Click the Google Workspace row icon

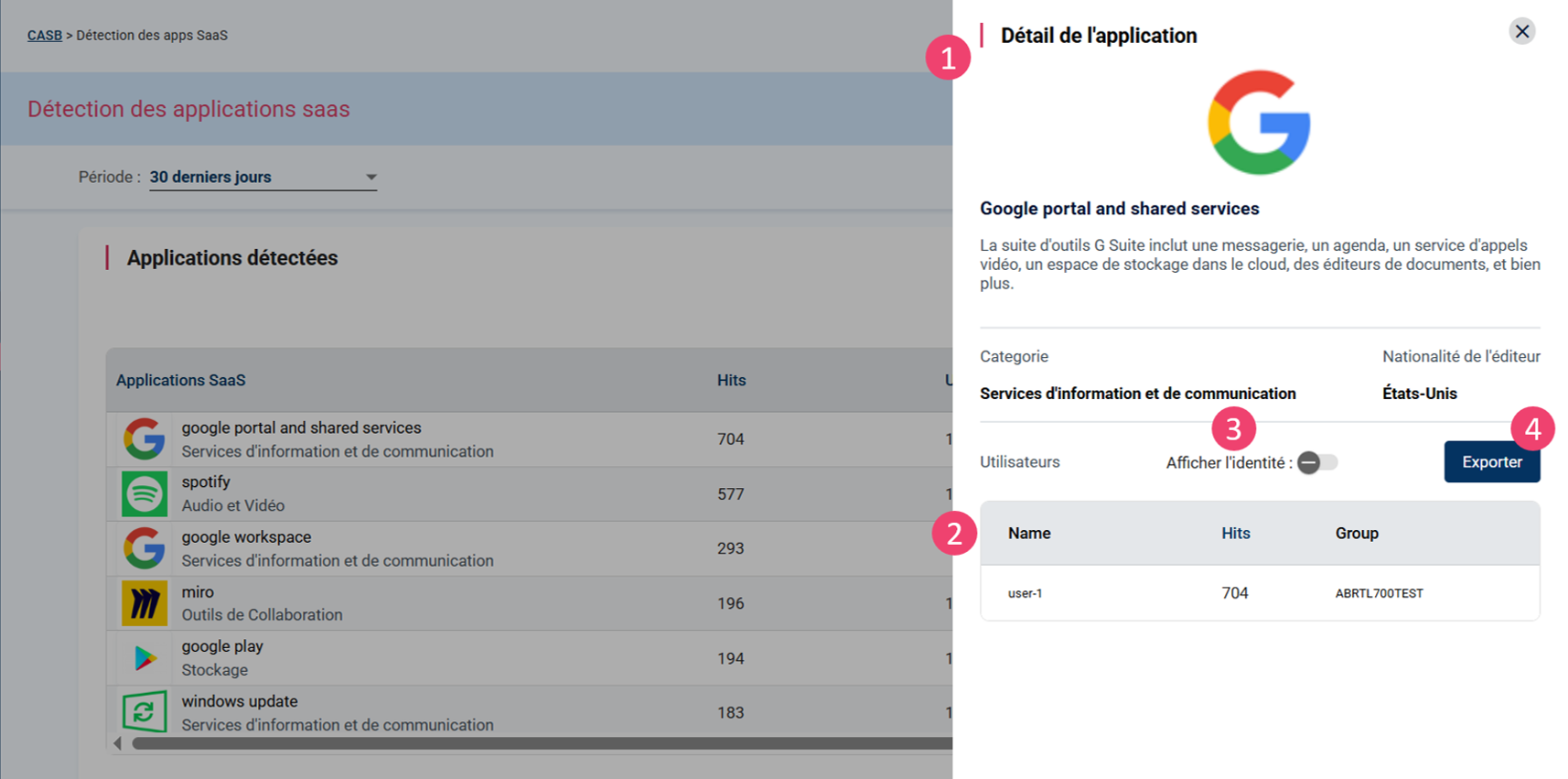point(145,548)
